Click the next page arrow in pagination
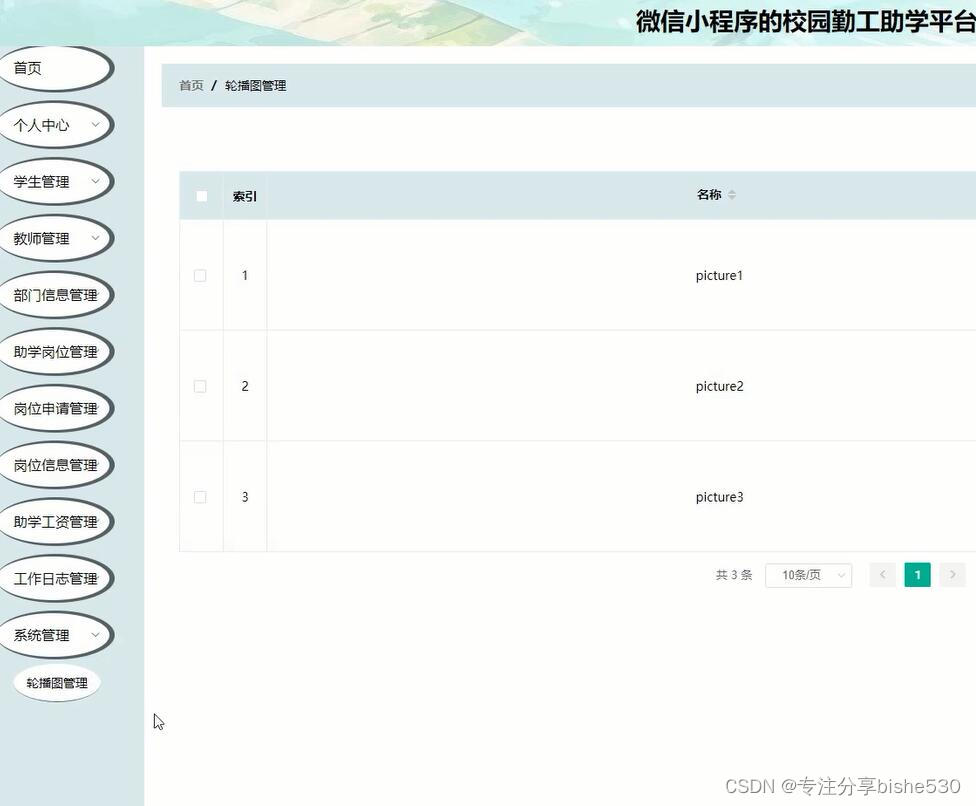The width and height of the screenshot is (976, 806). pyautogui.click(x=951, y=574)
